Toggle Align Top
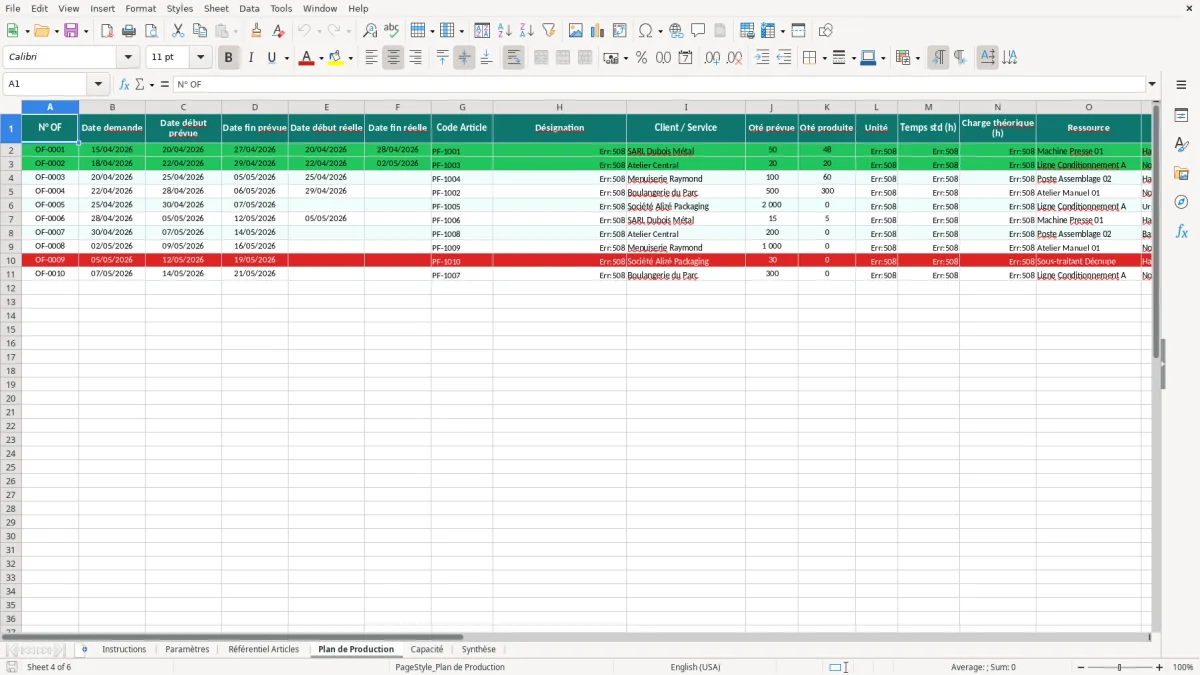The width and height of the screenshot is (1200, 675). click(442, 58)
